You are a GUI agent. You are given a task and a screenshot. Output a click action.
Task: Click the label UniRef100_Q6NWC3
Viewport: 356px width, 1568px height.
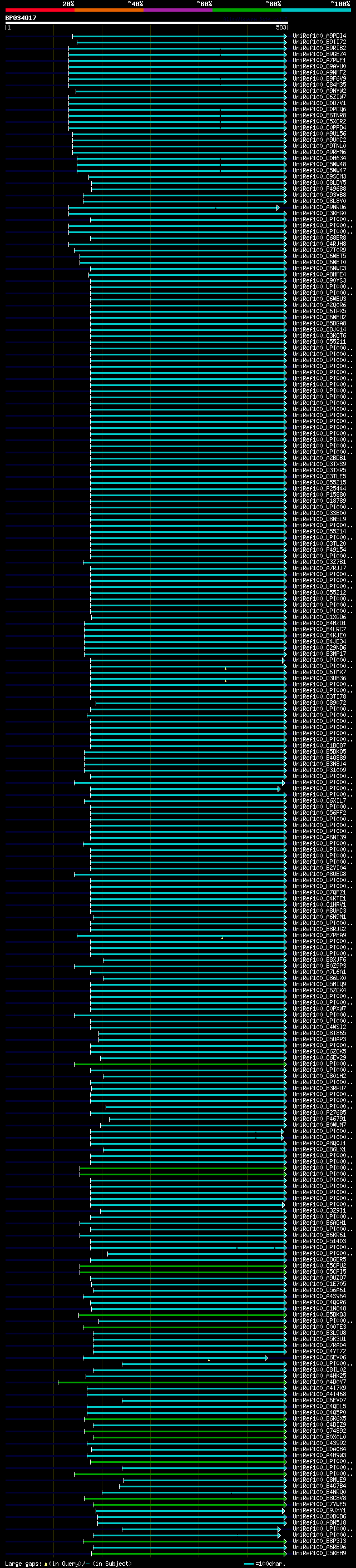click(x=319, y=269)
